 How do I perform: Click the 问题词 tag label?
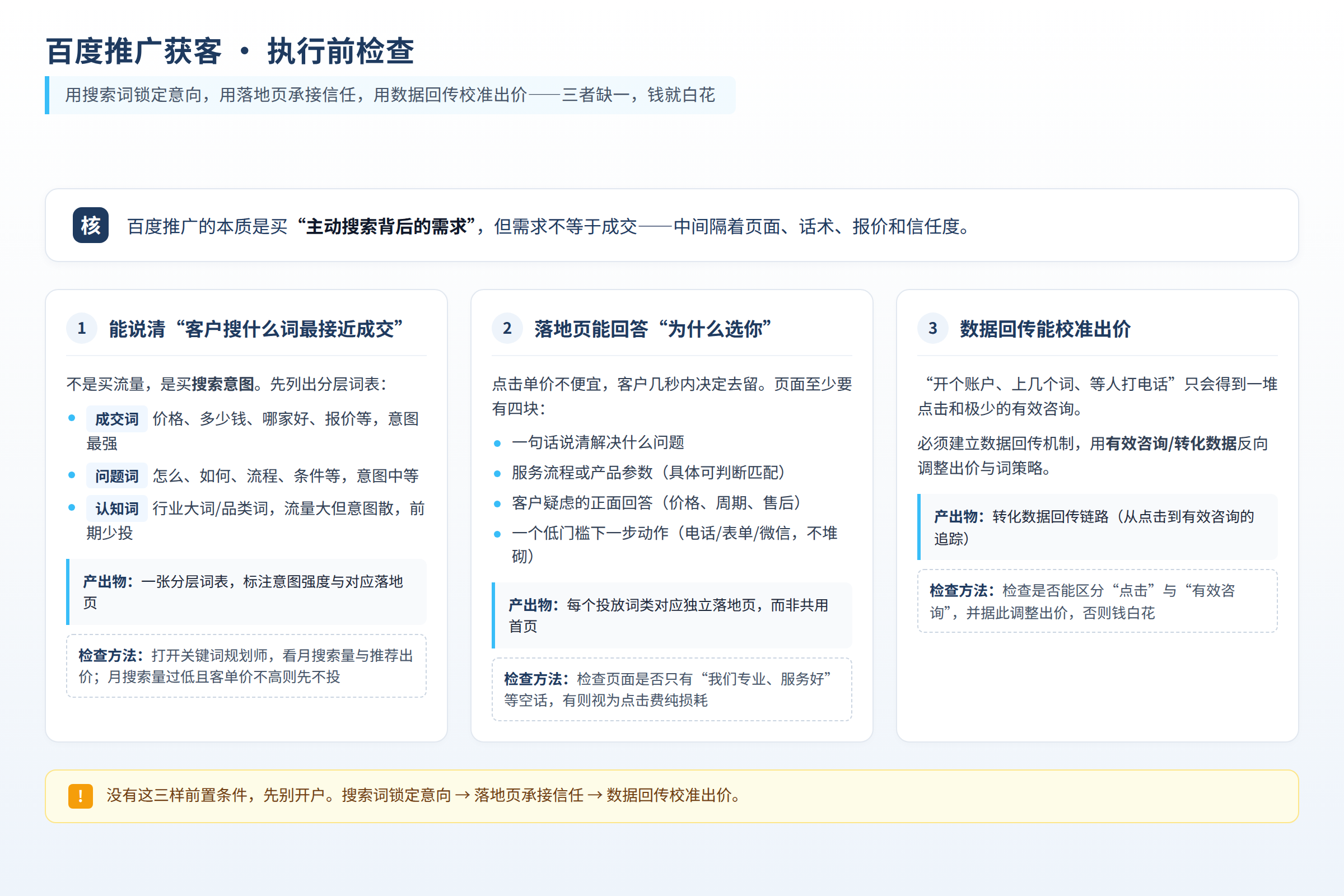click(x=116, y=475)
